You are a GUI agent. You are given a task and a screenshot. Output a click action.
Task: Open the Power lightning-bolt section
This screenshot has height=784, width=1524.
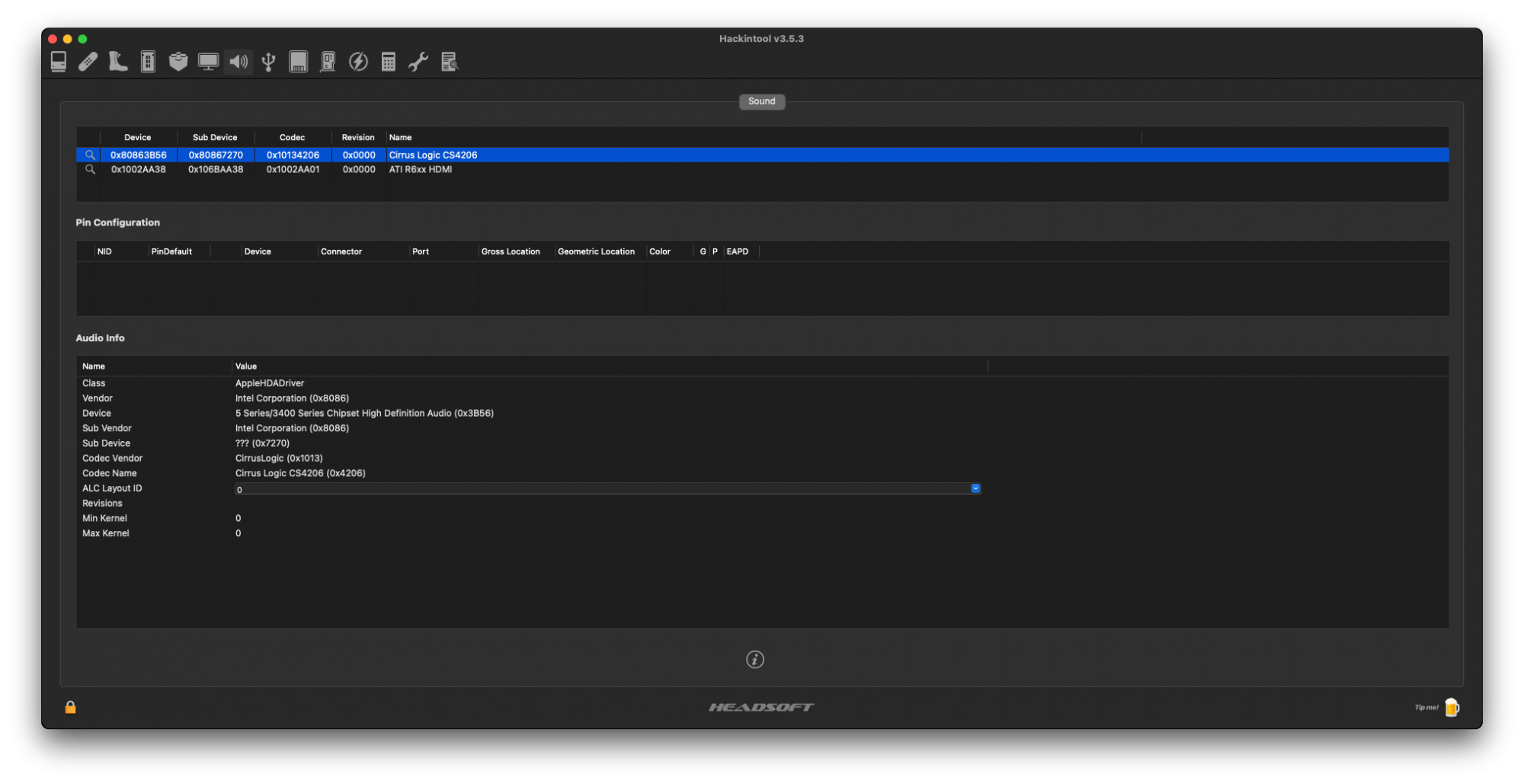(x=358, y=62)
